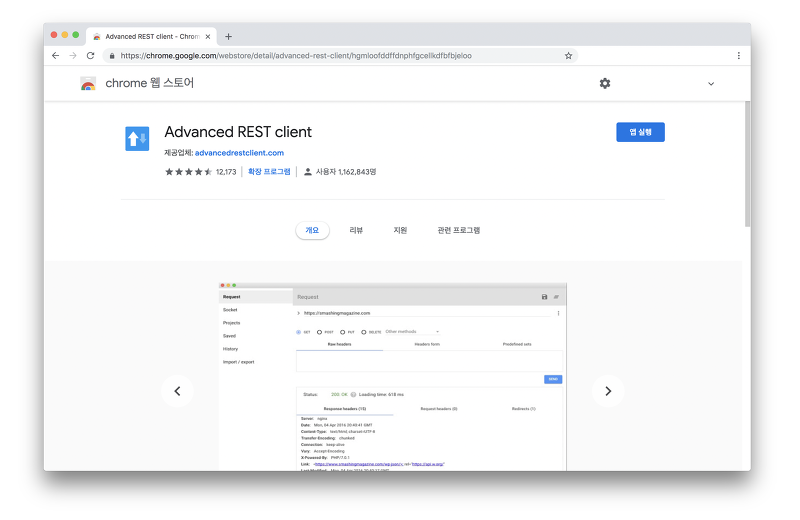Show next screenshot in carousel
This screenshot has height=520, width=800.
[608, 391]
